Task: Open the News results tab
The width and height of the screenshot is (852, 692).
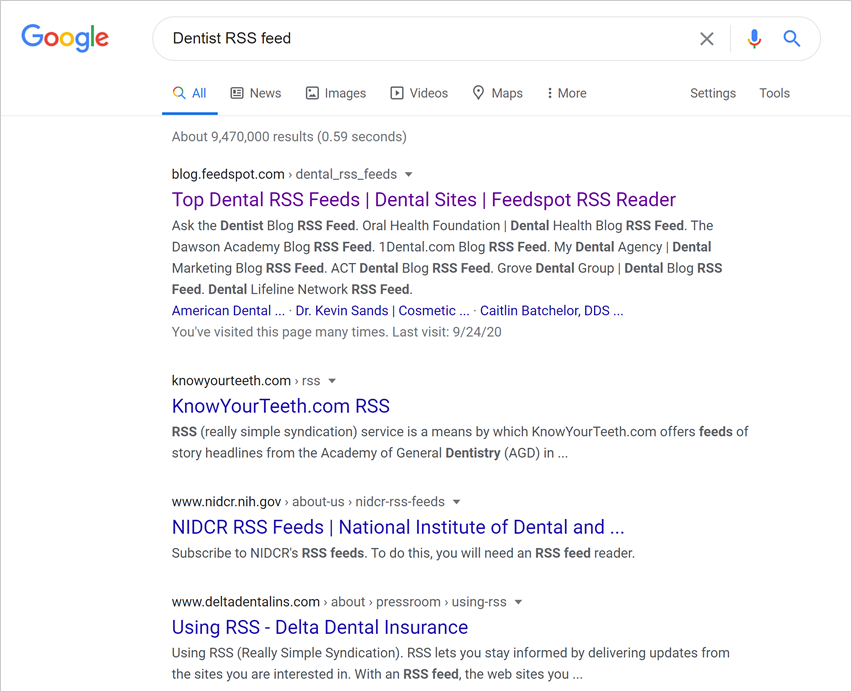Action: coord(255,93)
